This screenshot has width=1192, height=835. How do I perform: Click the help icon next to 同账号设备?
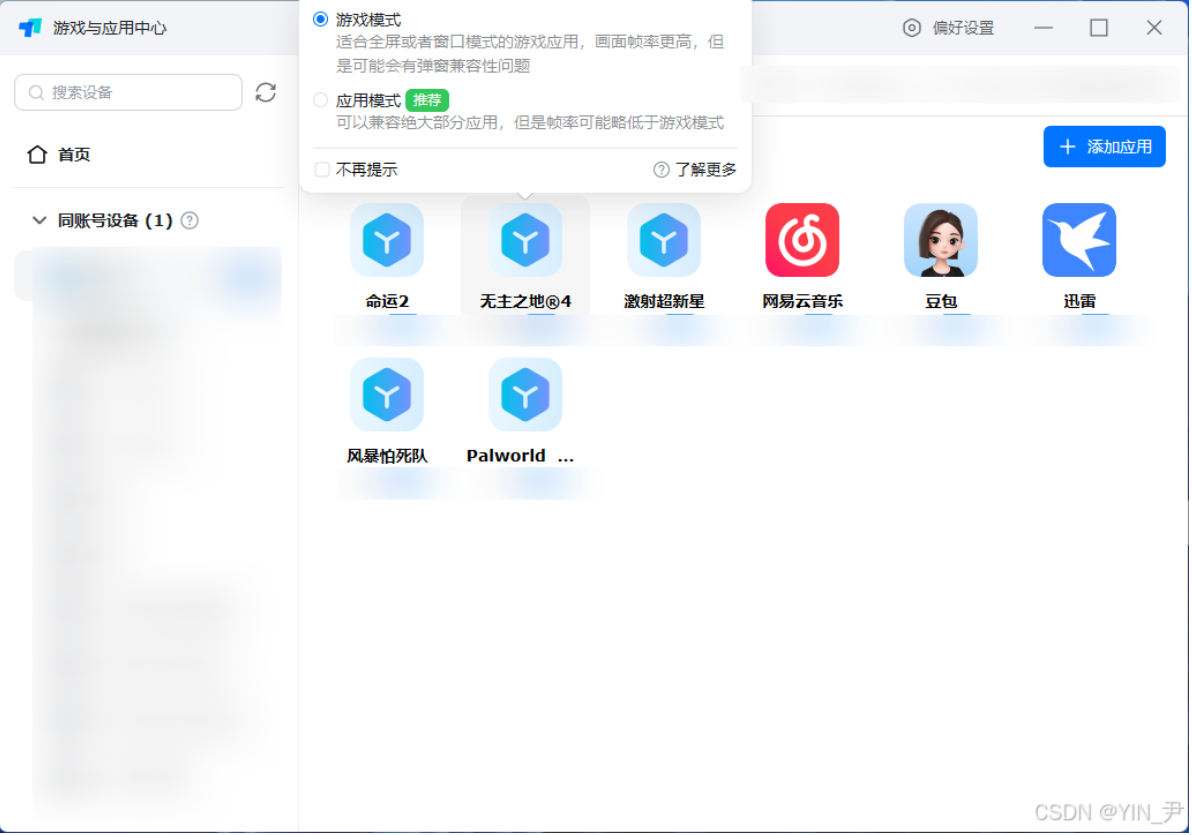[x=190, y=221]
